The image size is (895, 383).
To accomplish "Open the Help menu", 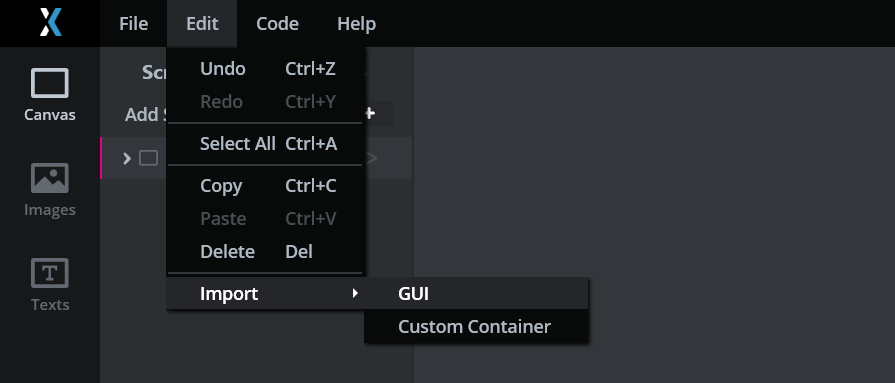I will tap(356, 23).
